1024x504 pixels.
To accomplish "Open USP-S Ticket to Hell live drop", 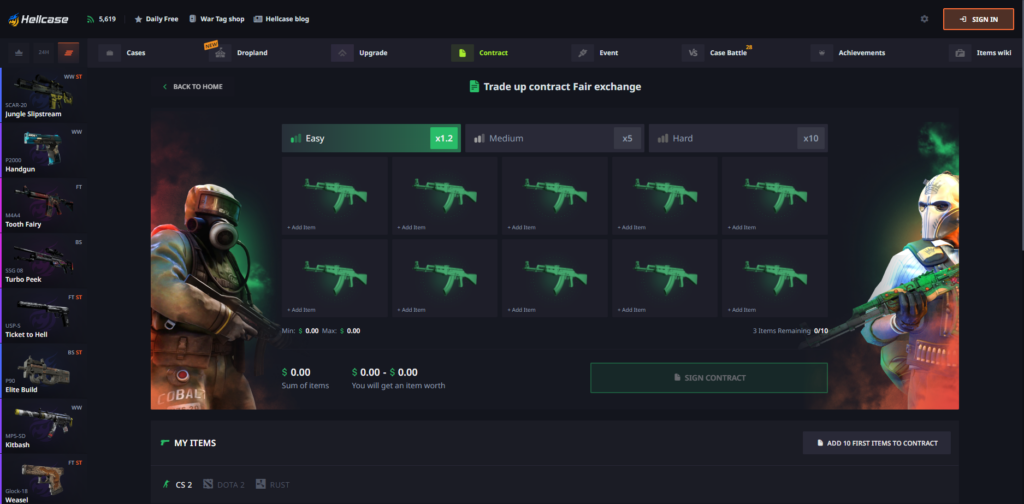I will coord(44,317).
